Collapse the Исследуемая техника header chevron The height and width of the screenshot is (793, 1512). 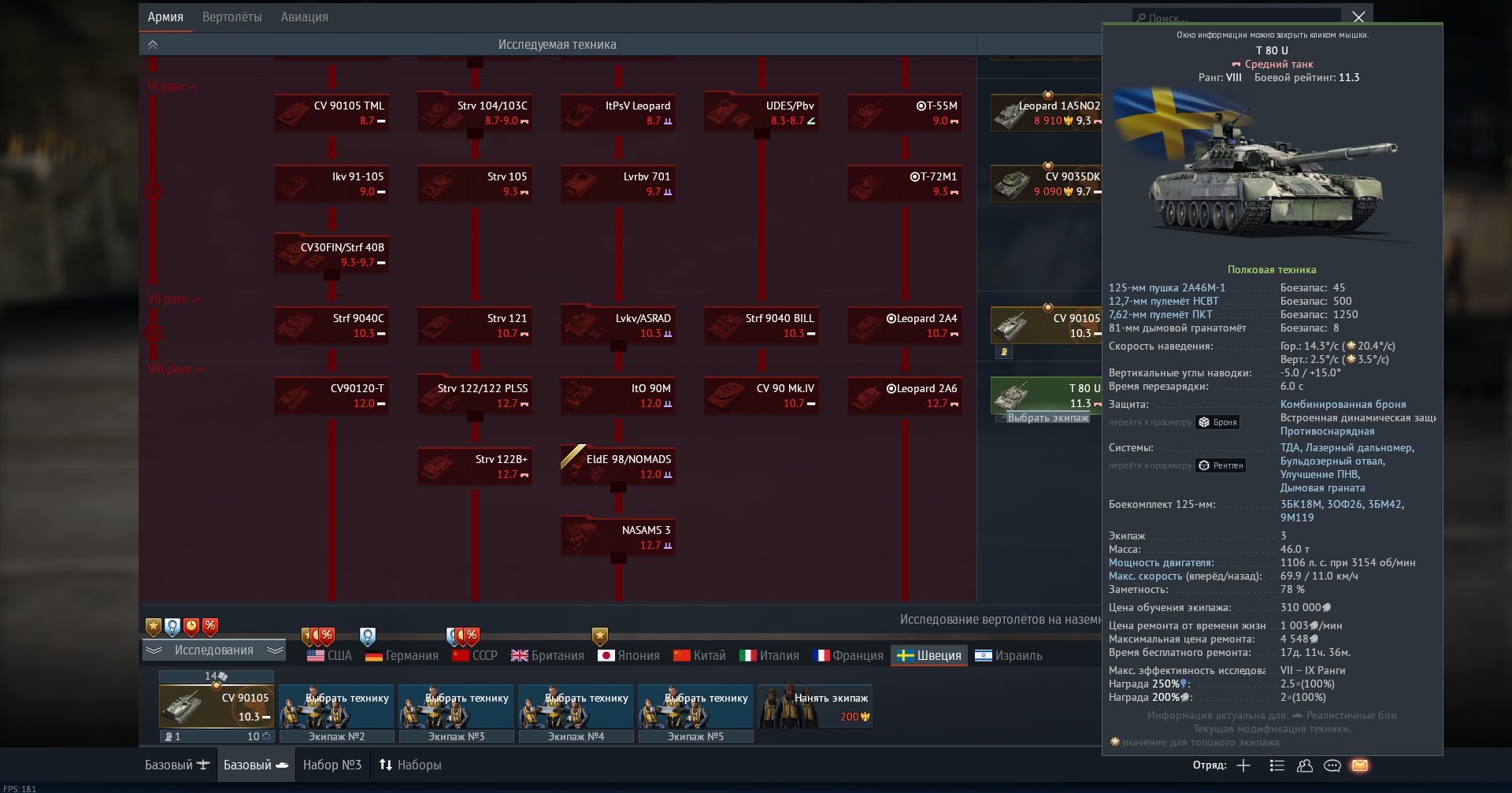tap(153, 45)
